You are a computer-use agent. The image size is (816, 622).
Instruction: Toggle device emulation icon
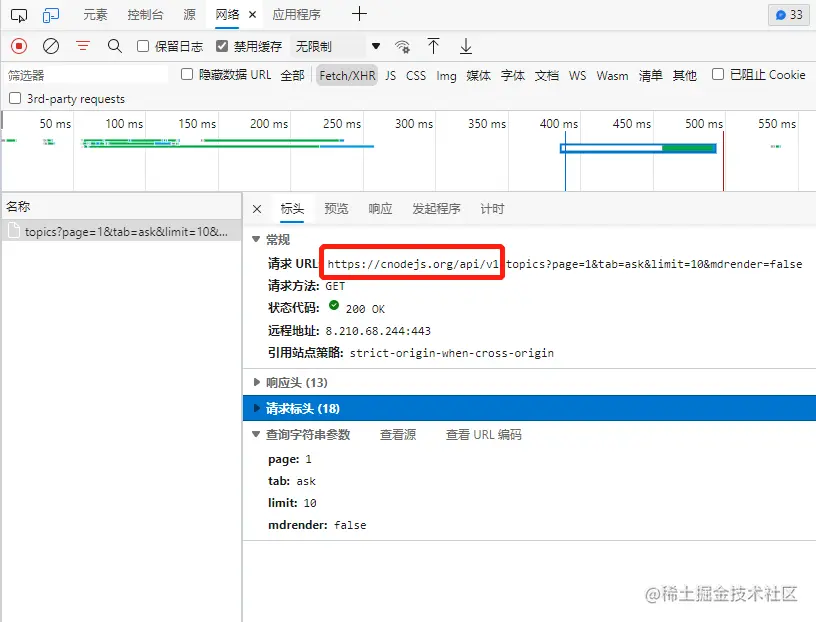(x=51, y=15)
